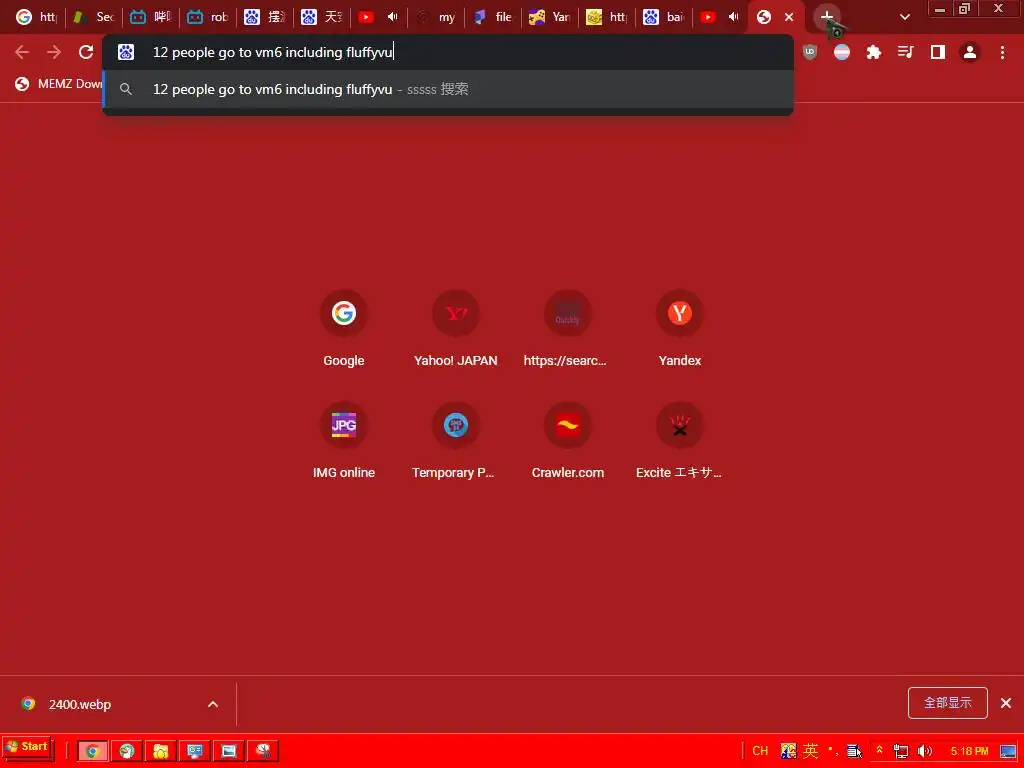The height and width of the screenshot is (768, 1024).
Task: Open the Windows Start menu
Action: pyautogui.click(x=27, y=747)
